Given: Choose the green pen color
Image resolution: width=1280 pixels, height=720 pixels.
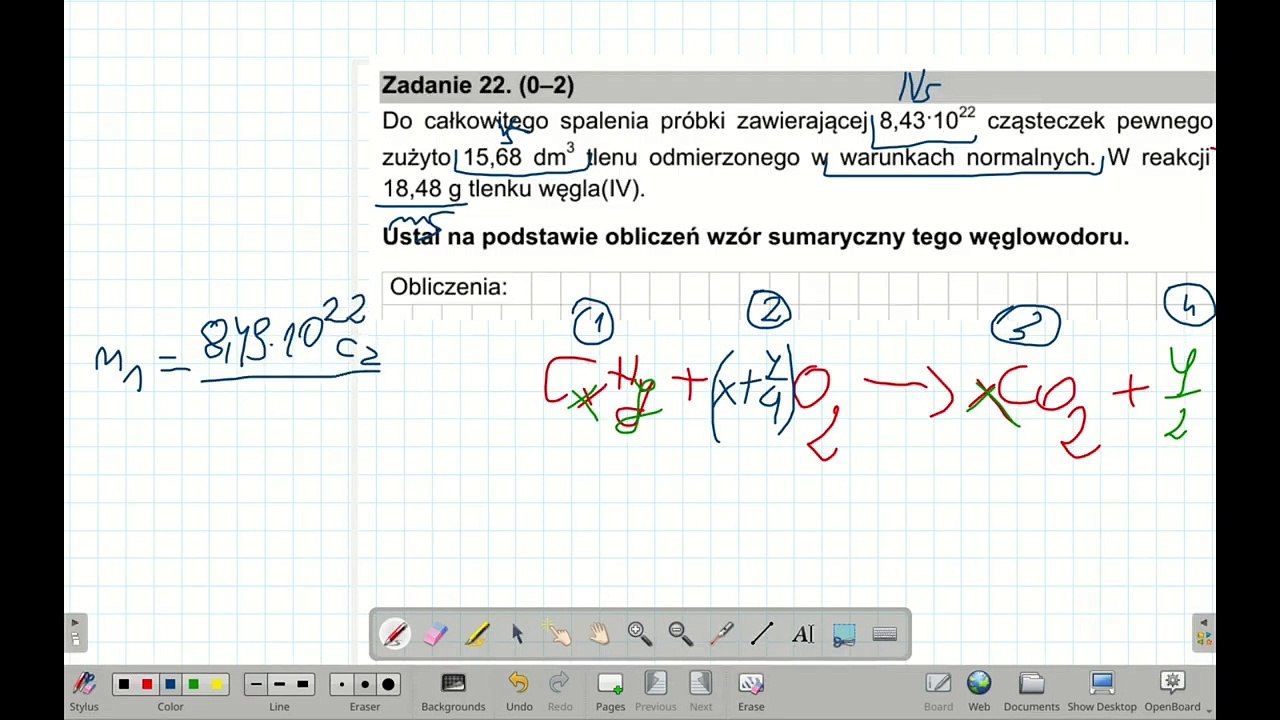Looking at the screenshot, I should pyautogui.click(x=193, y=684).
